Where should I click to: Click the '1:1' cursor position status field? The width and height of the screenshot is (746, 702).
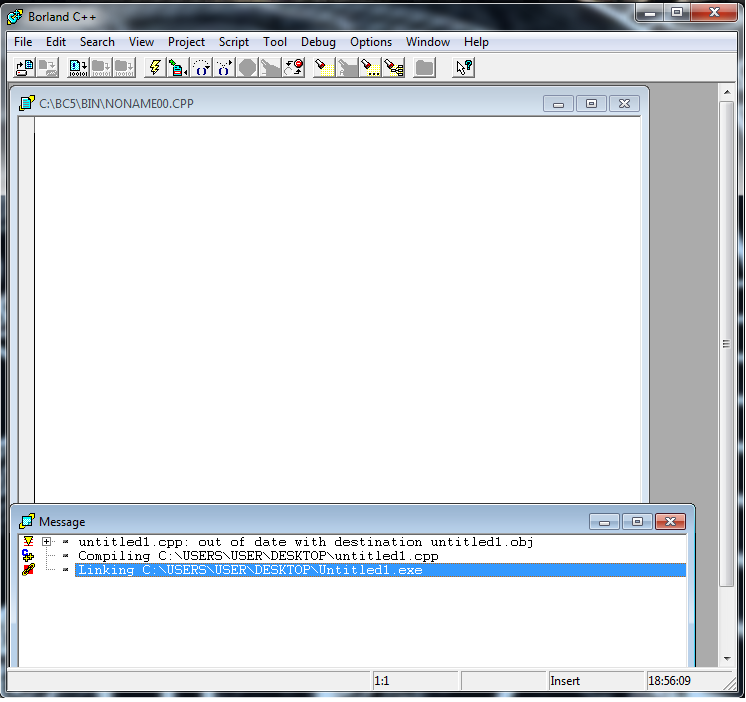coord(415,681)
